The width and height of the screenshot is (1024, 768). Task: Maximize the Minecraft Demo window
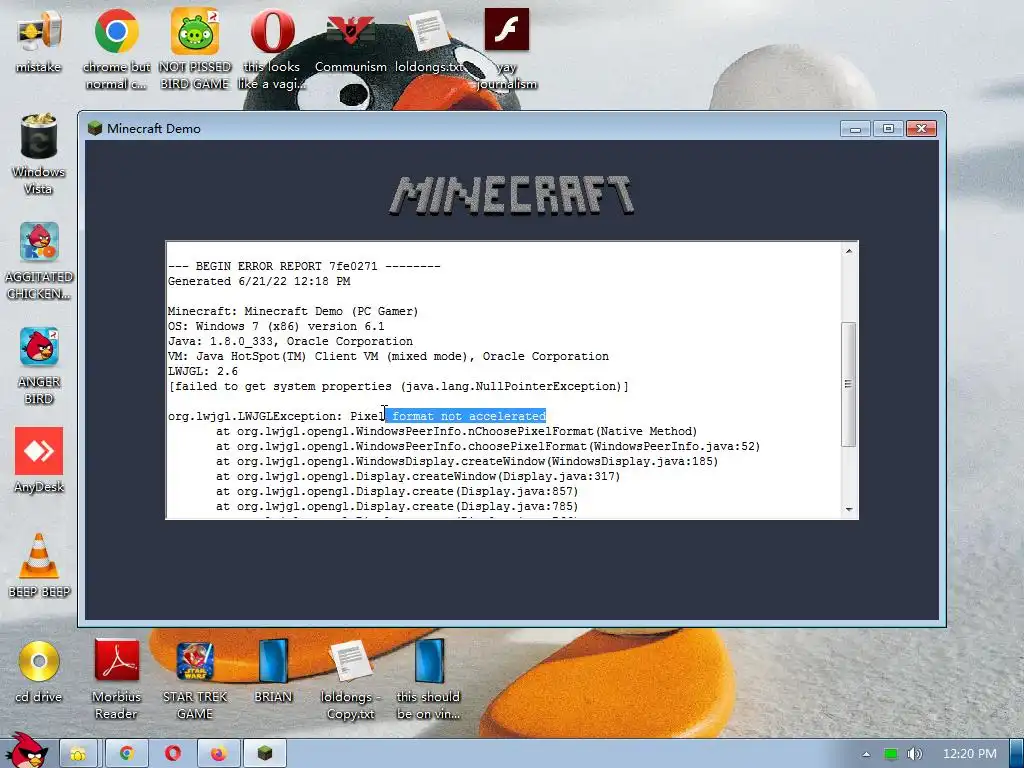pos(888,129)
